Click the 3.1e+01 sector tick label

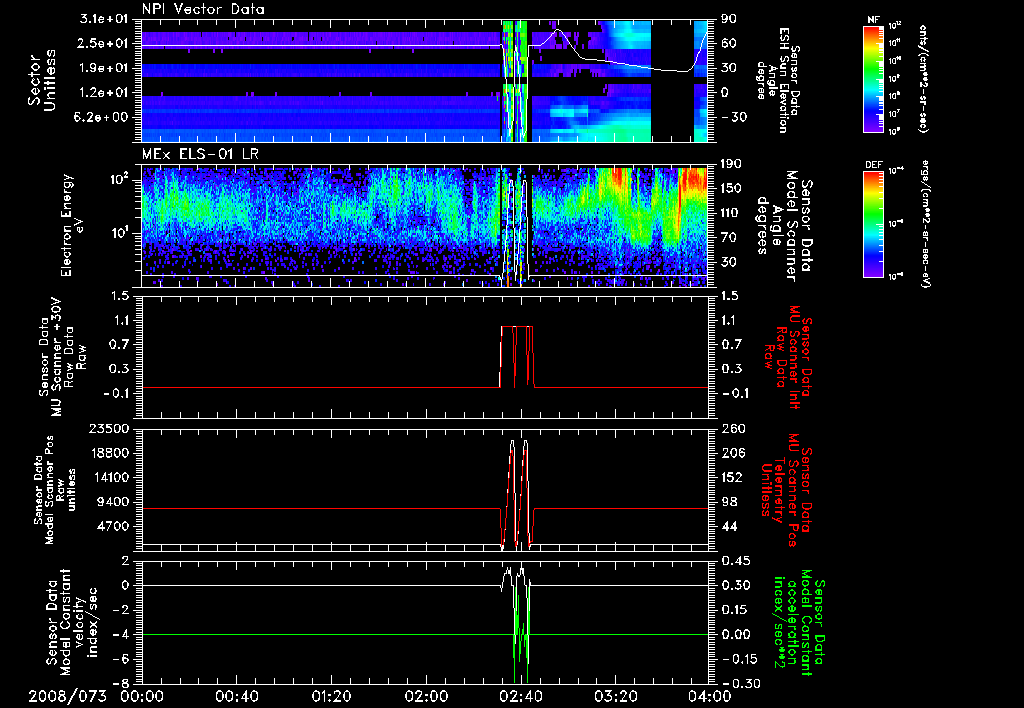(x=106, y=19)
